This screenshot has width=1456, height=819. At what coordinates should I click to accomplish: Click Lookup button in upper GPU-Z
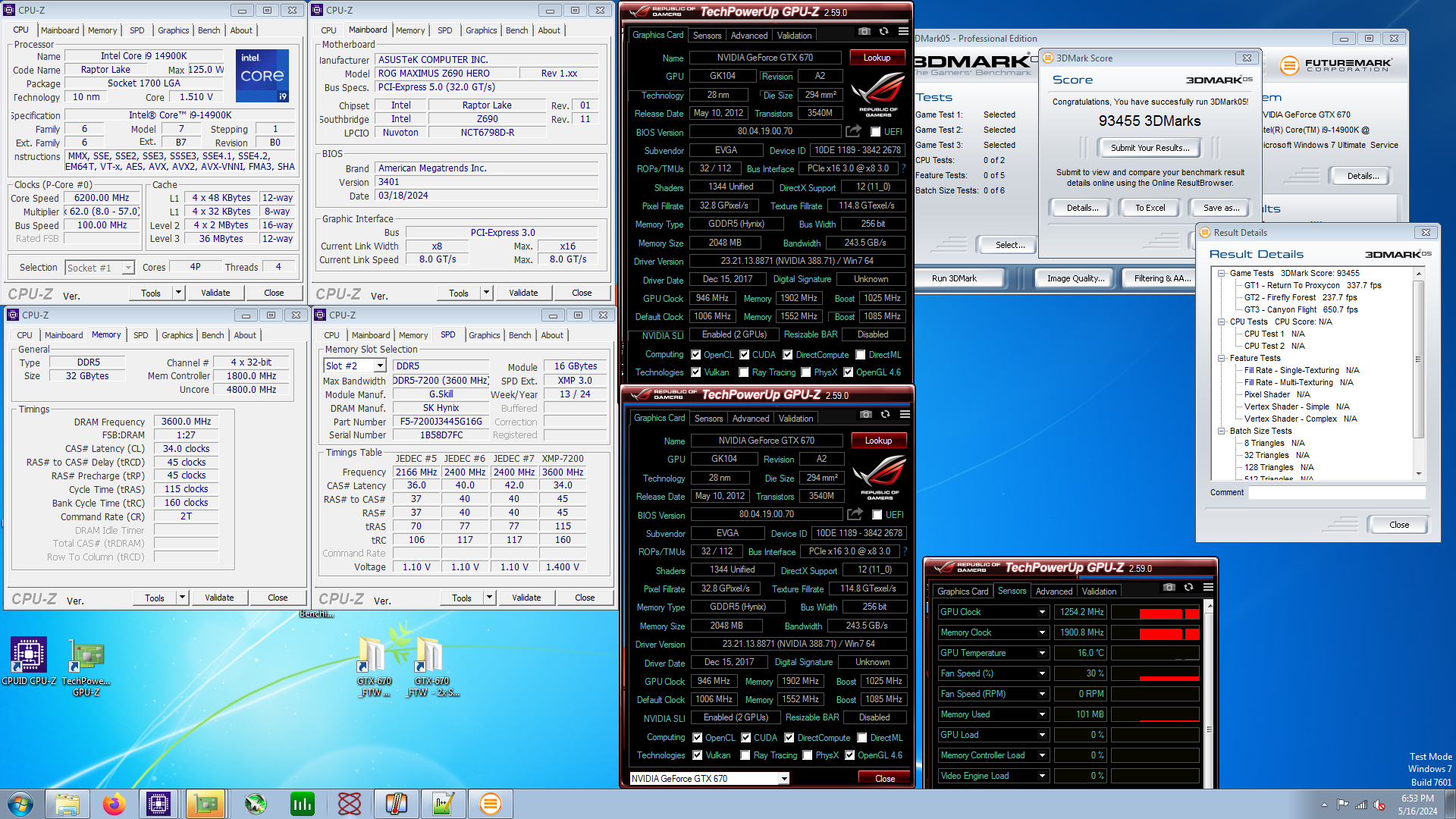point(877,58)
